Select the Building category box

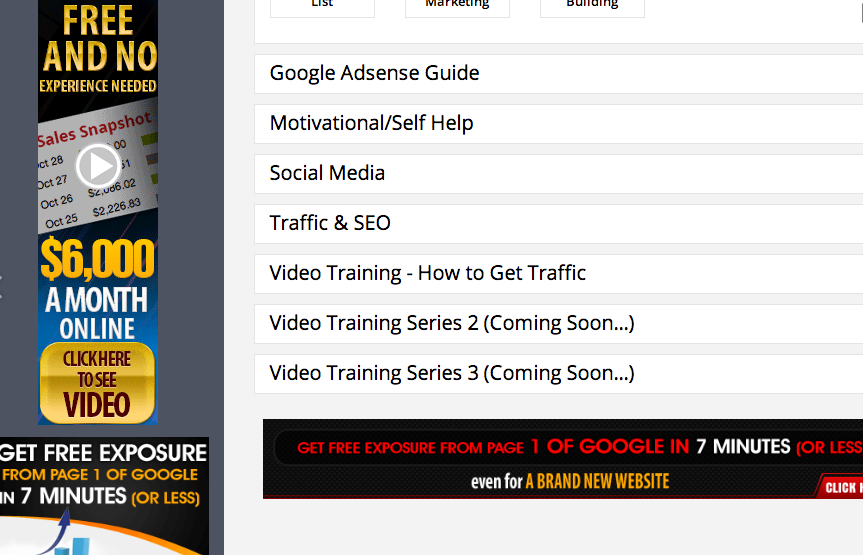tap(592, 7)
